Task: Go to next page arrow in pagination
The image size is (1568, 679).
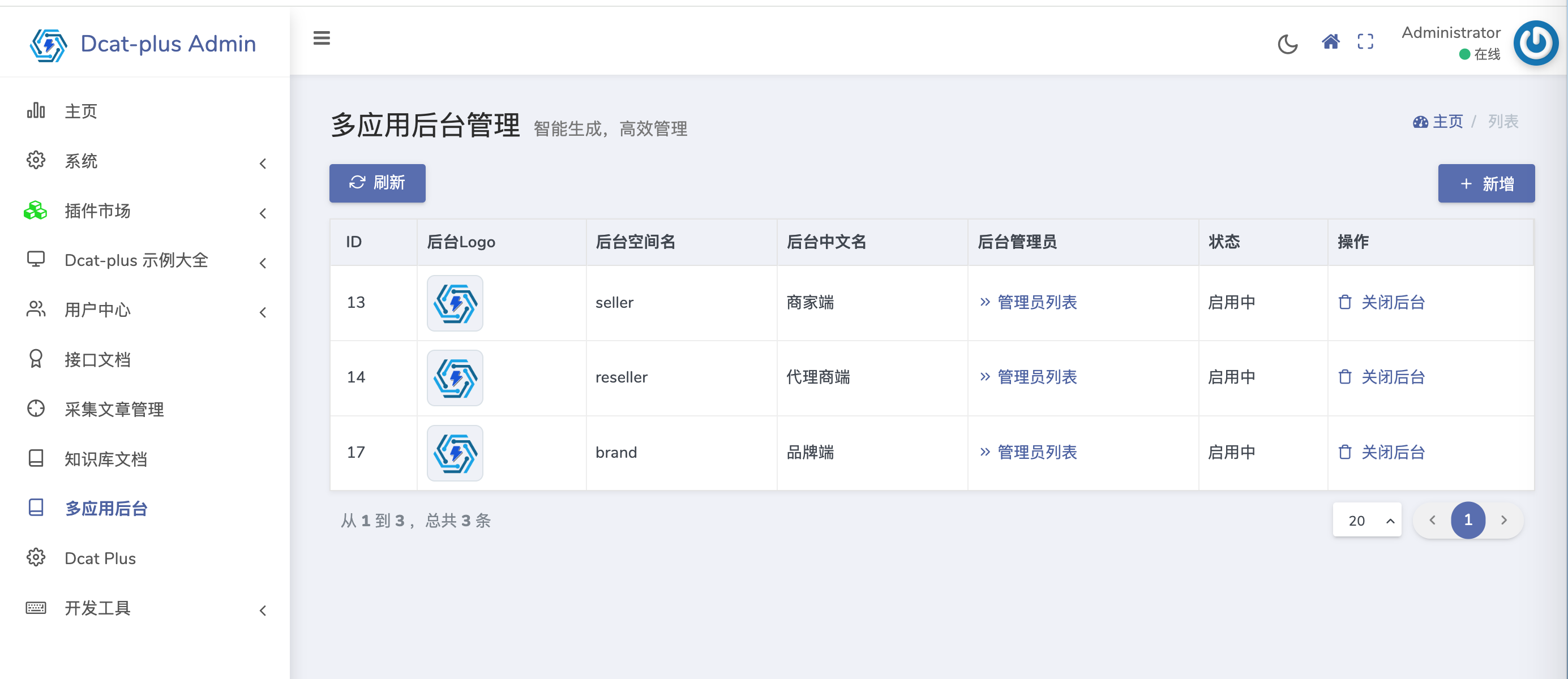Action: coord(1503,519)
